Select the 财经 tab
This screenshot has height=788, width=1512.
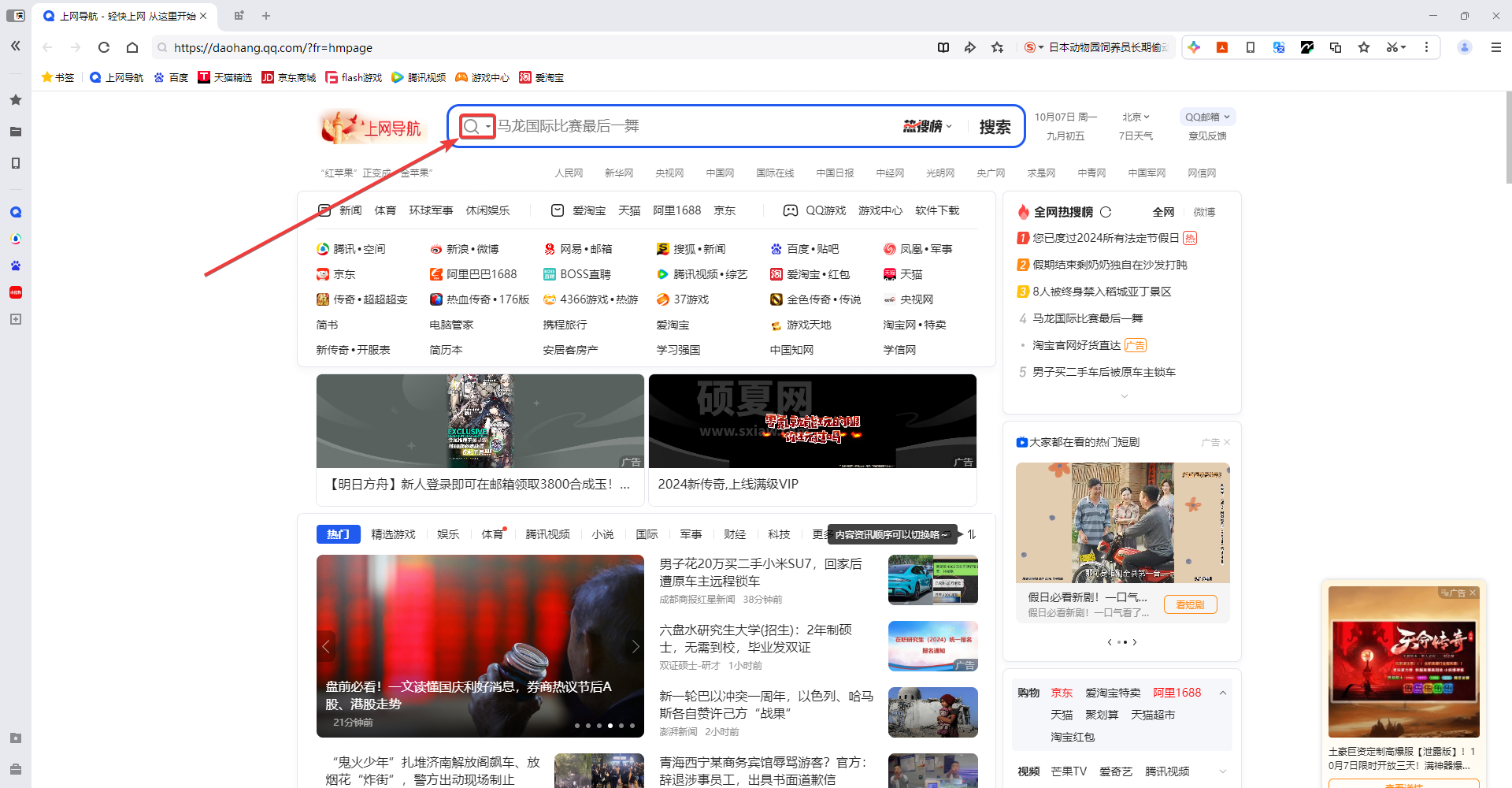pyautogui.click(x=735, y=534)
